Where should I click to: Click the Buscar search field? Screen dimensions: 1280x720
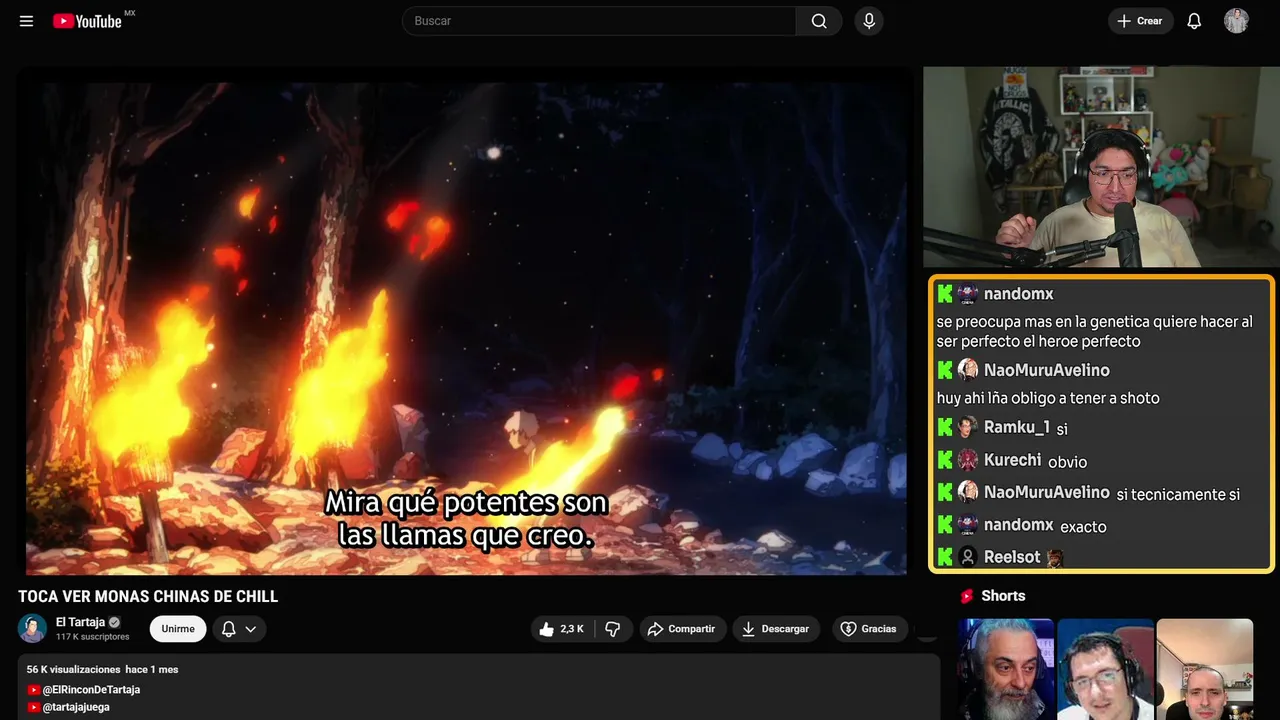click(599, 21)
